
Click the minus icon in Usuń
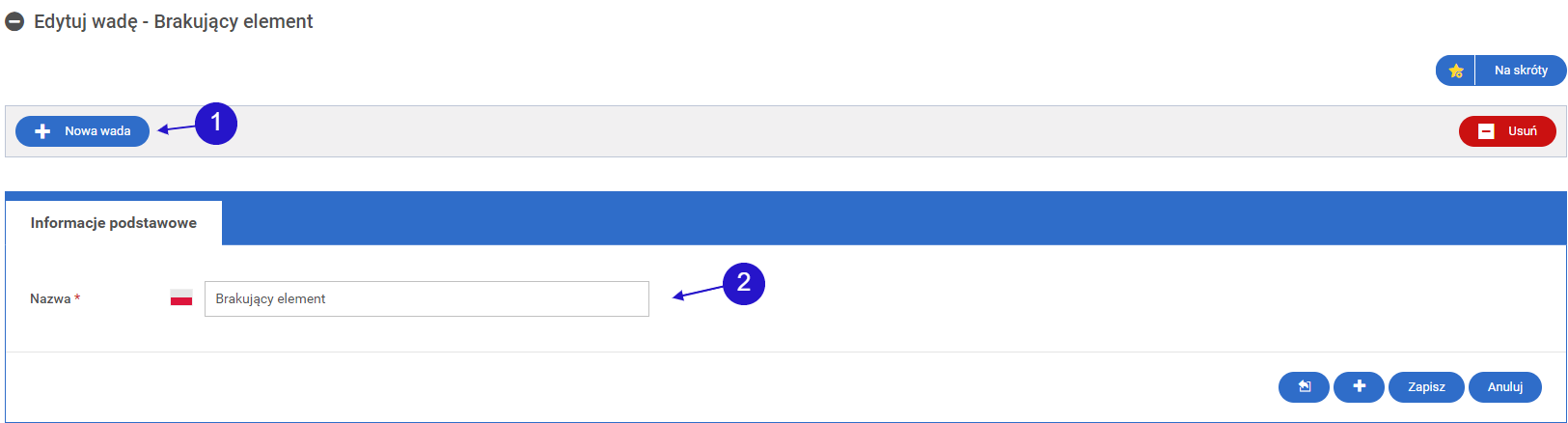(x=1486, y=131)
